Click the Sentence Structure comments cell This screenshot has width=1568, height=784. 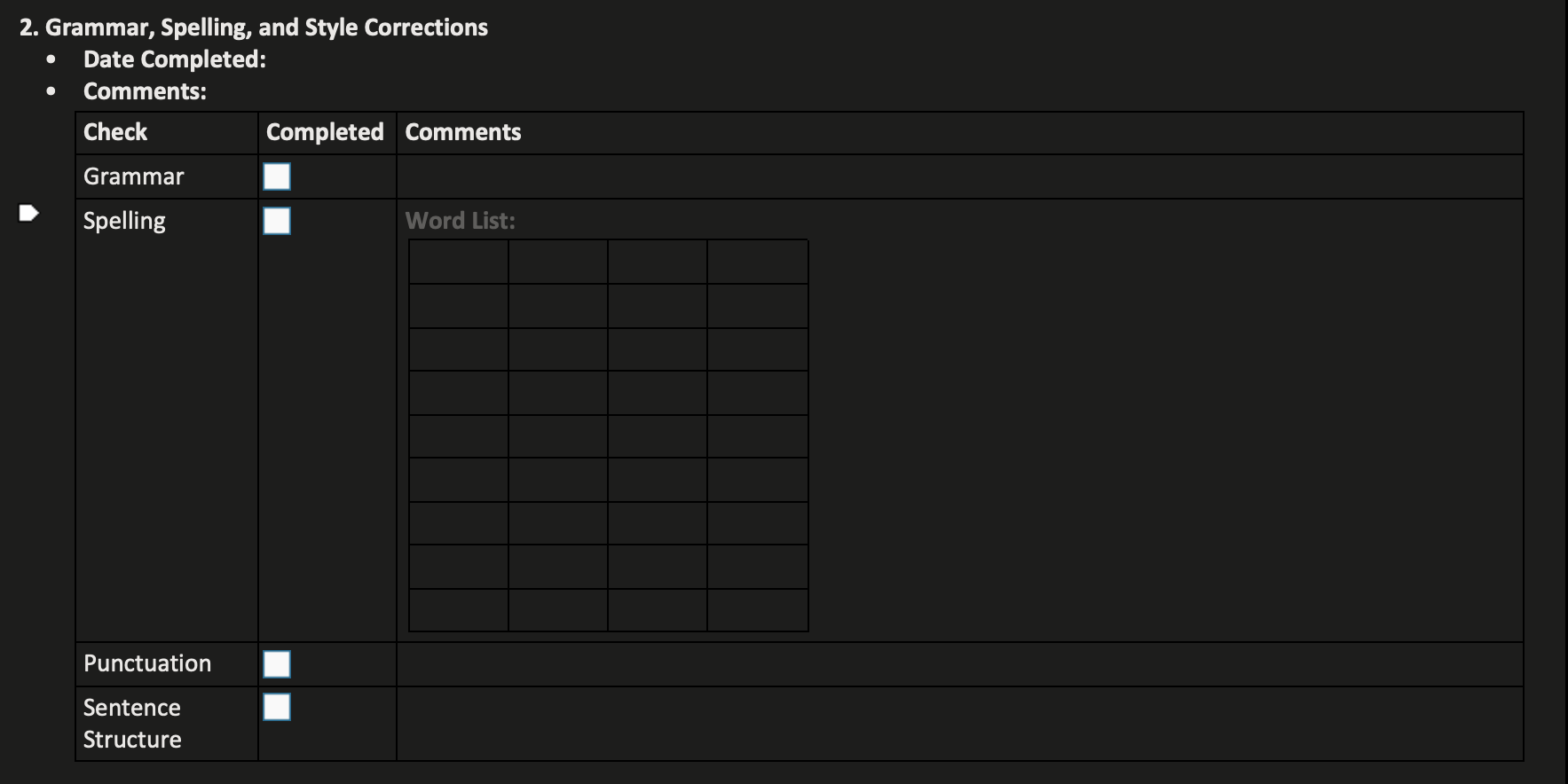click(959, 724)
